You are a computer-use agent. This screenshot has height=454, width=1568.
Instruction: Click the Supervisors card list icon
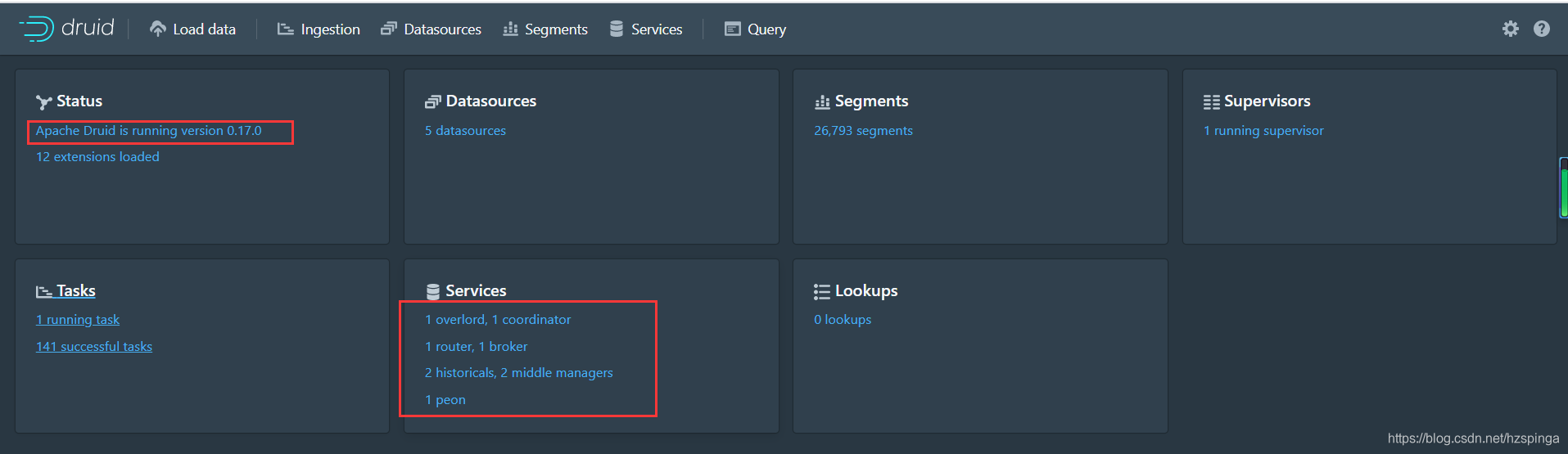click(1211, 101)
